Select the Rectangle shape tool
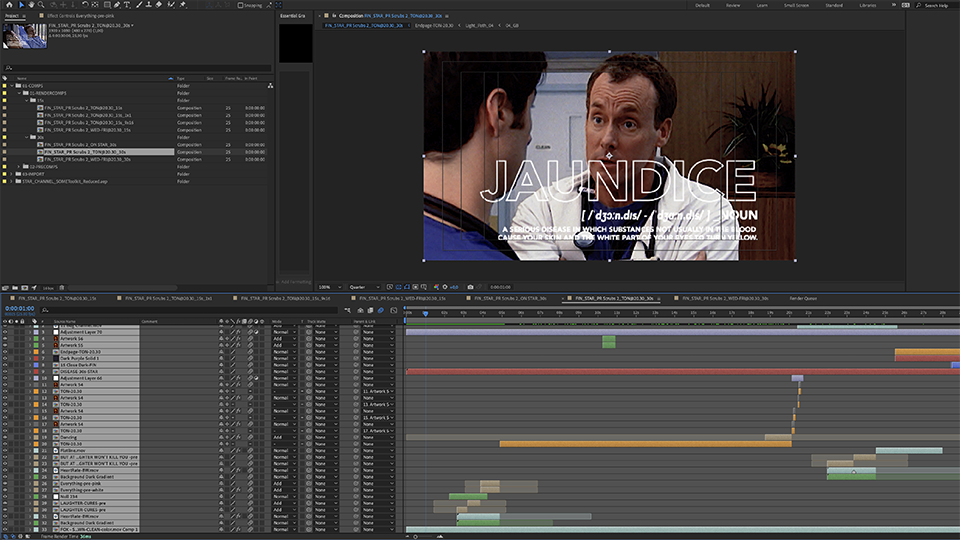The image size is (960, 540). click(107, 4)
